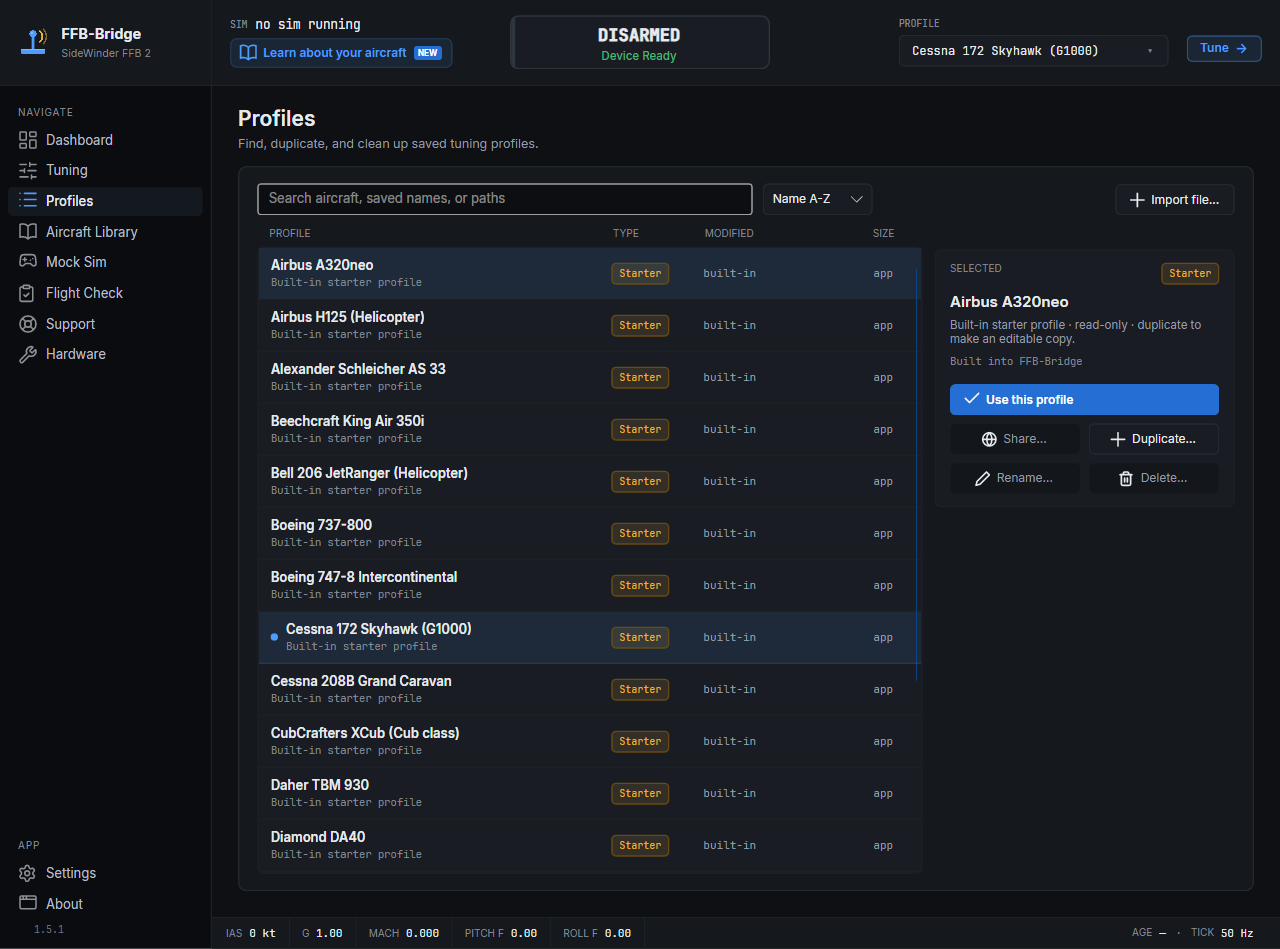This screenshot has height=949, width=1280.
Task: Click the chevron arrow of the sort dropdown
Action: click(x=856, y=199)
